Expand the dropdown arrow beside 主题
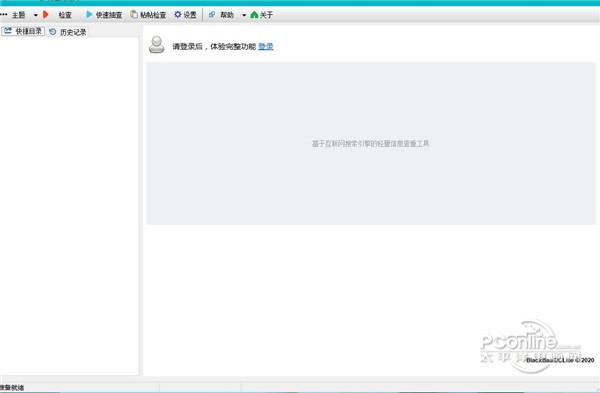The width and height of the screenshot is (600, 393). tap(35, 15)
